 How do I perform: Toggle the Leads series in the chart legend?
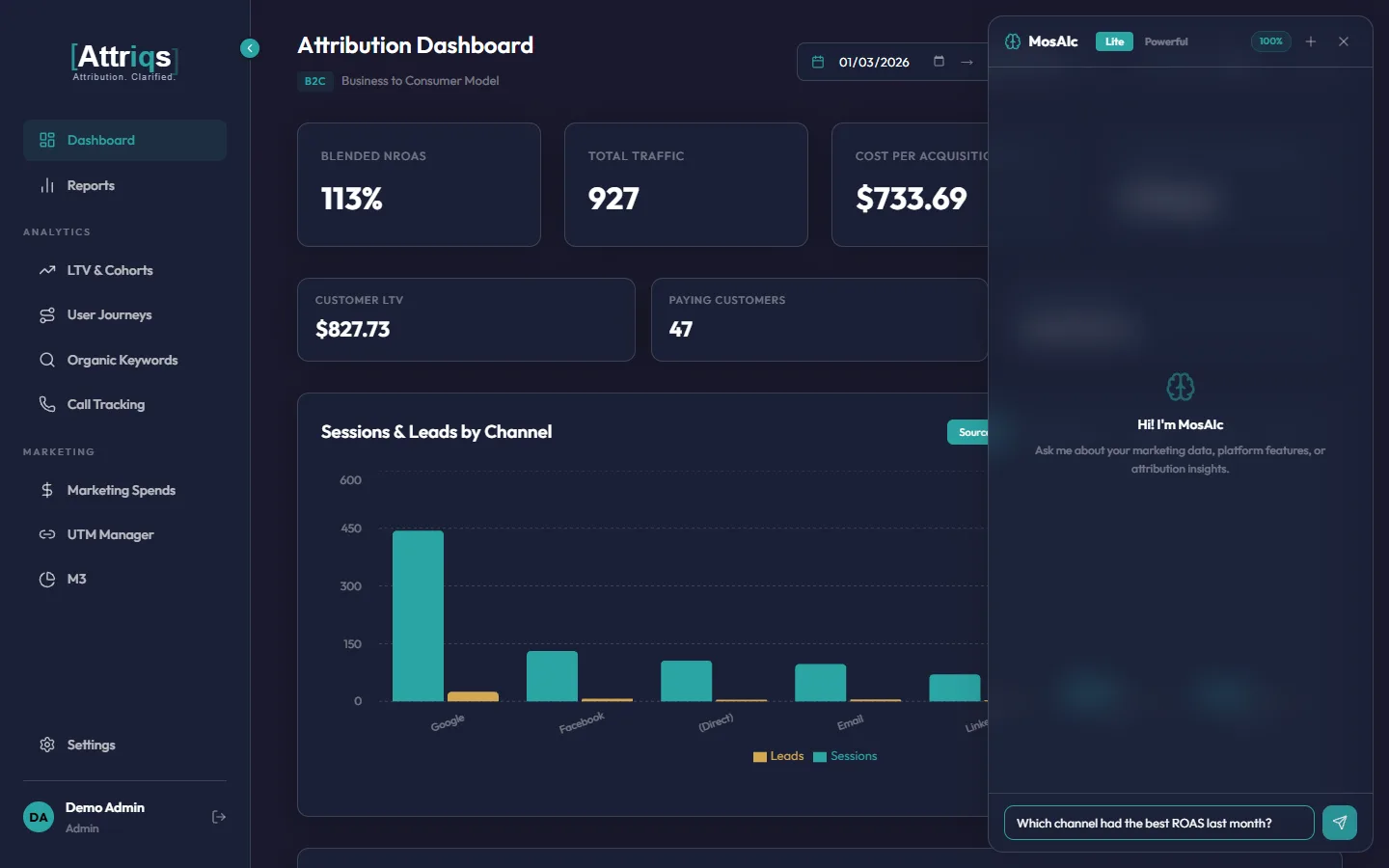click(777, 756)
